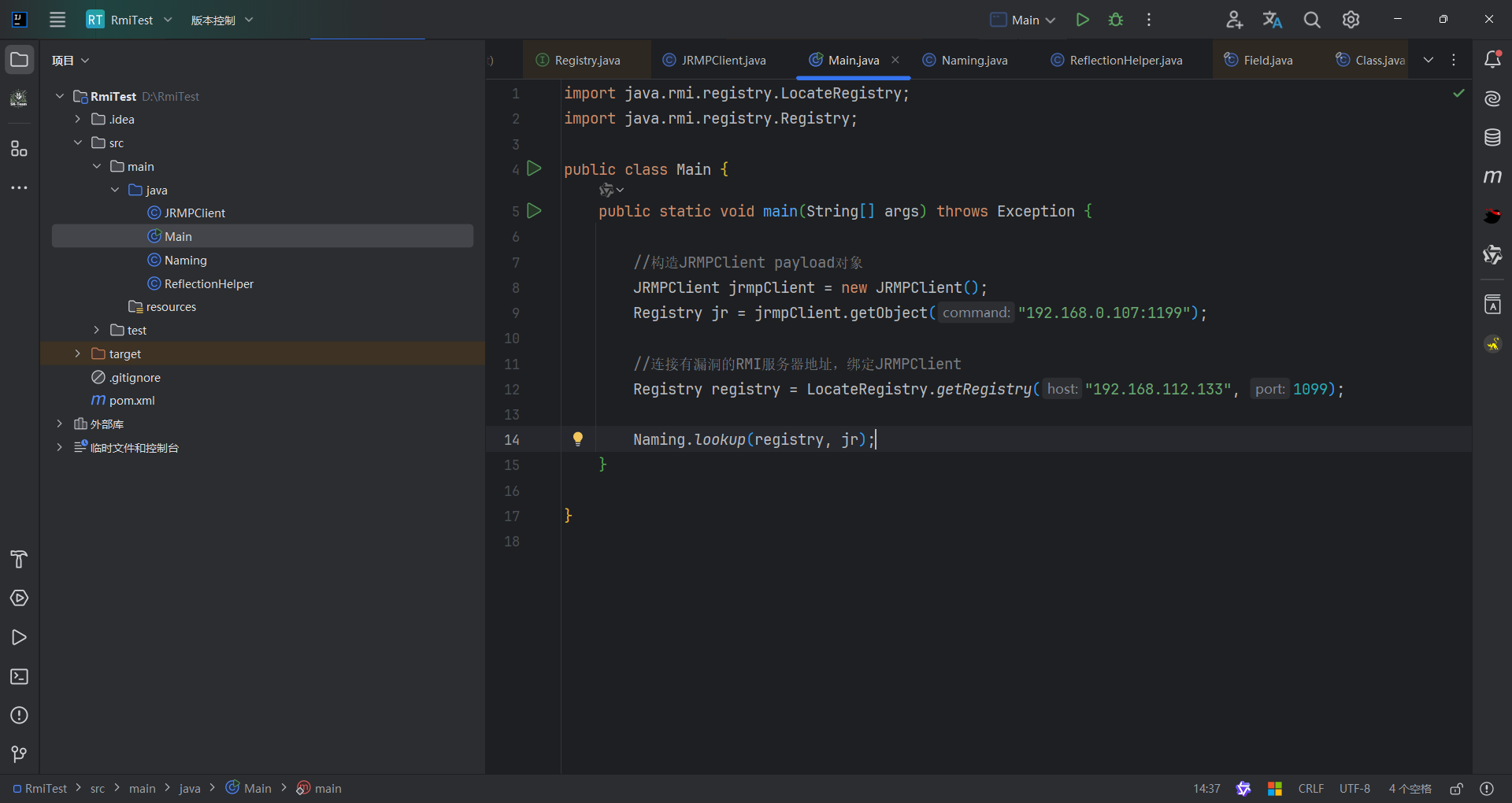Open the translation plugin icon
Screen dimensions: 1512x803
tap(1273, 20)
